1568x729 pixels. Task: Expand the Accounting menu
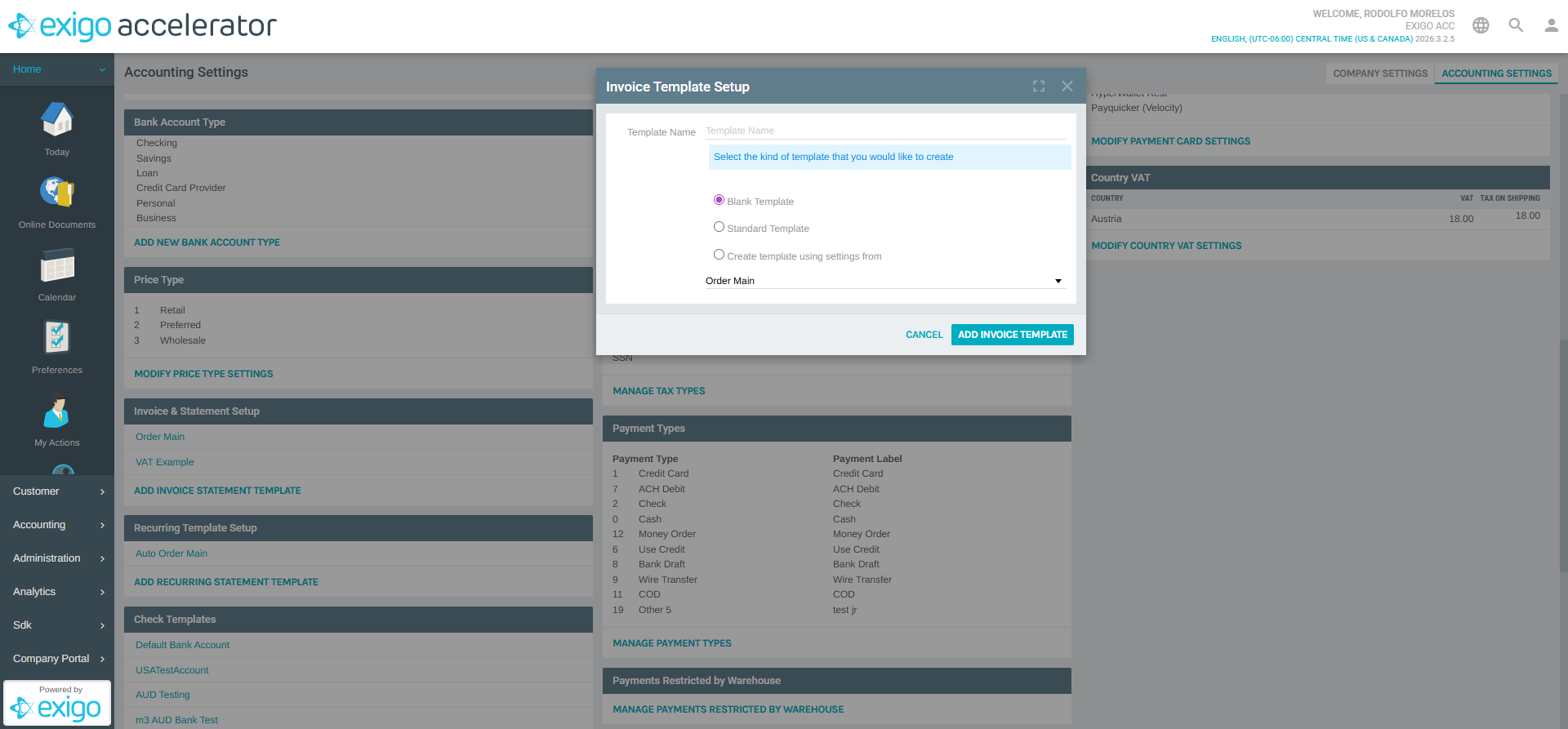point(57,525)
